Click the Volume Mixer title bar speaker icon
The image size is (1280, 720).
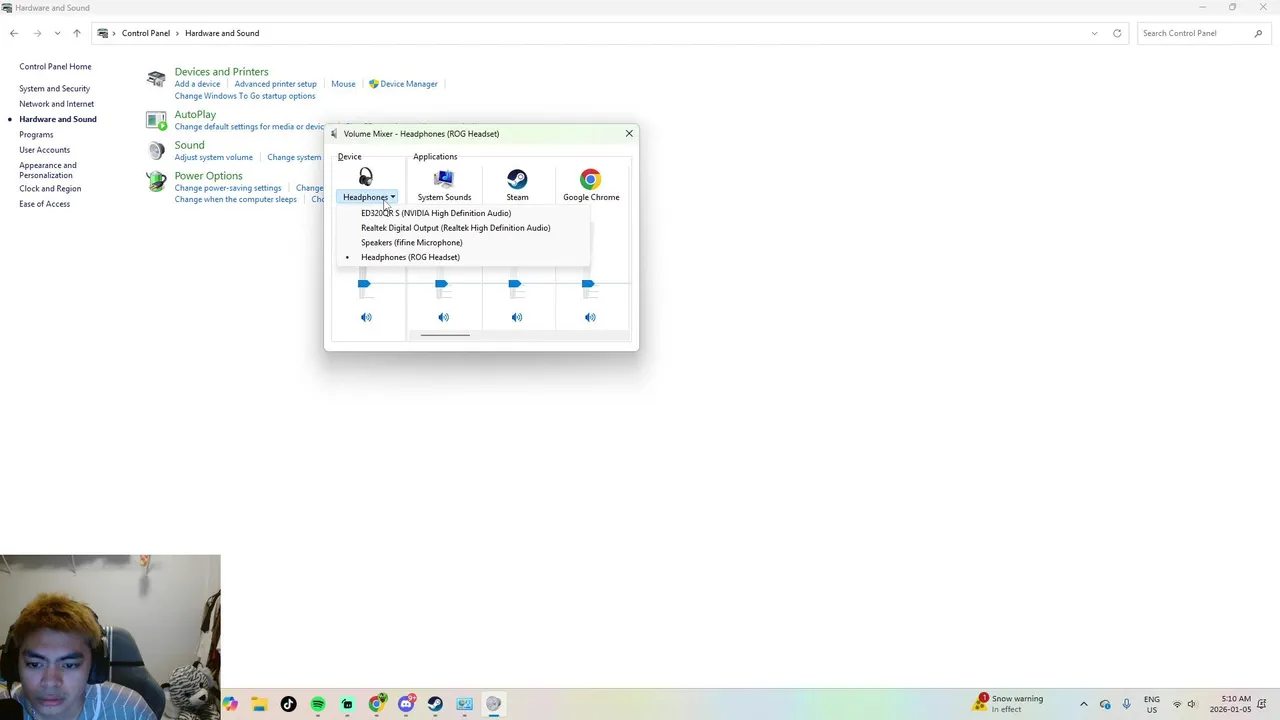(334, 133)
